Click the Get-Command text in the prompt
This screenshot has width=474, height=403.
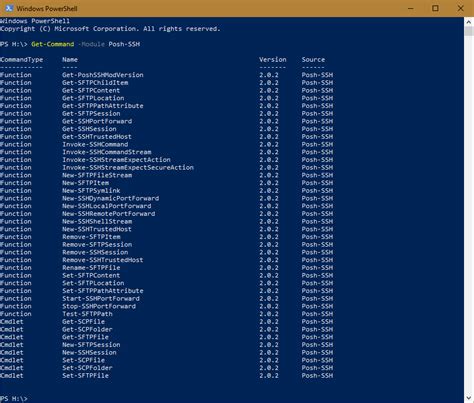pos(53,44)
